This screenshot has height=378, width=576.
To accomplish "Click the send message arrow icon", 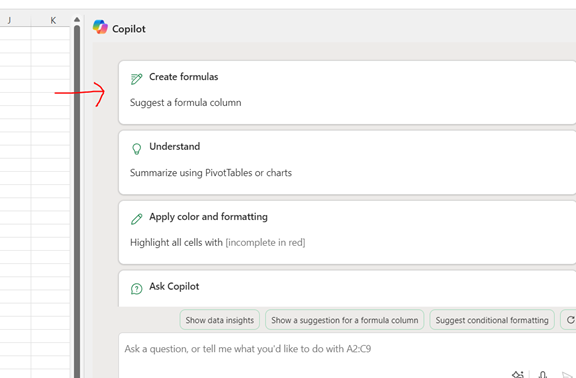I will 568,374.
